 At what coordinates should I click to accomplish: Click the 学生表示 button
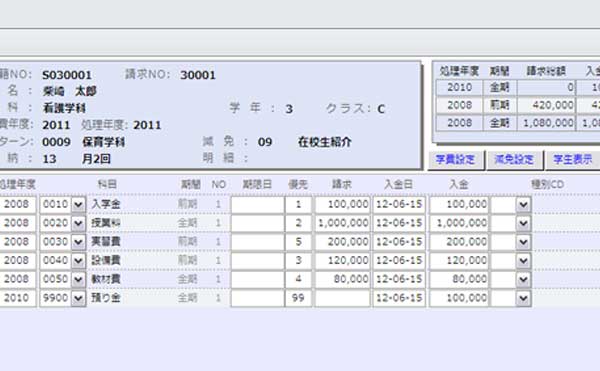point(573,159)
